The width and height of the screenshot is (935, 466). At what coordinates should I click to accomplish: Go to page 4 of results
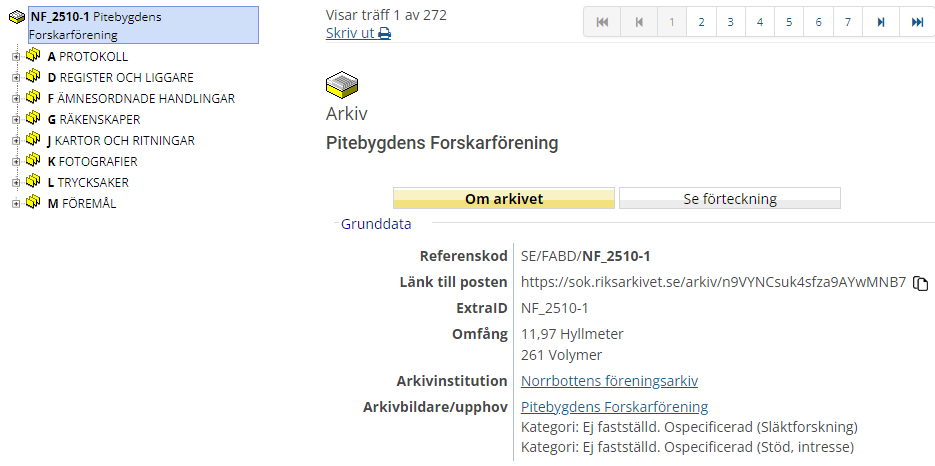[760, 22]
